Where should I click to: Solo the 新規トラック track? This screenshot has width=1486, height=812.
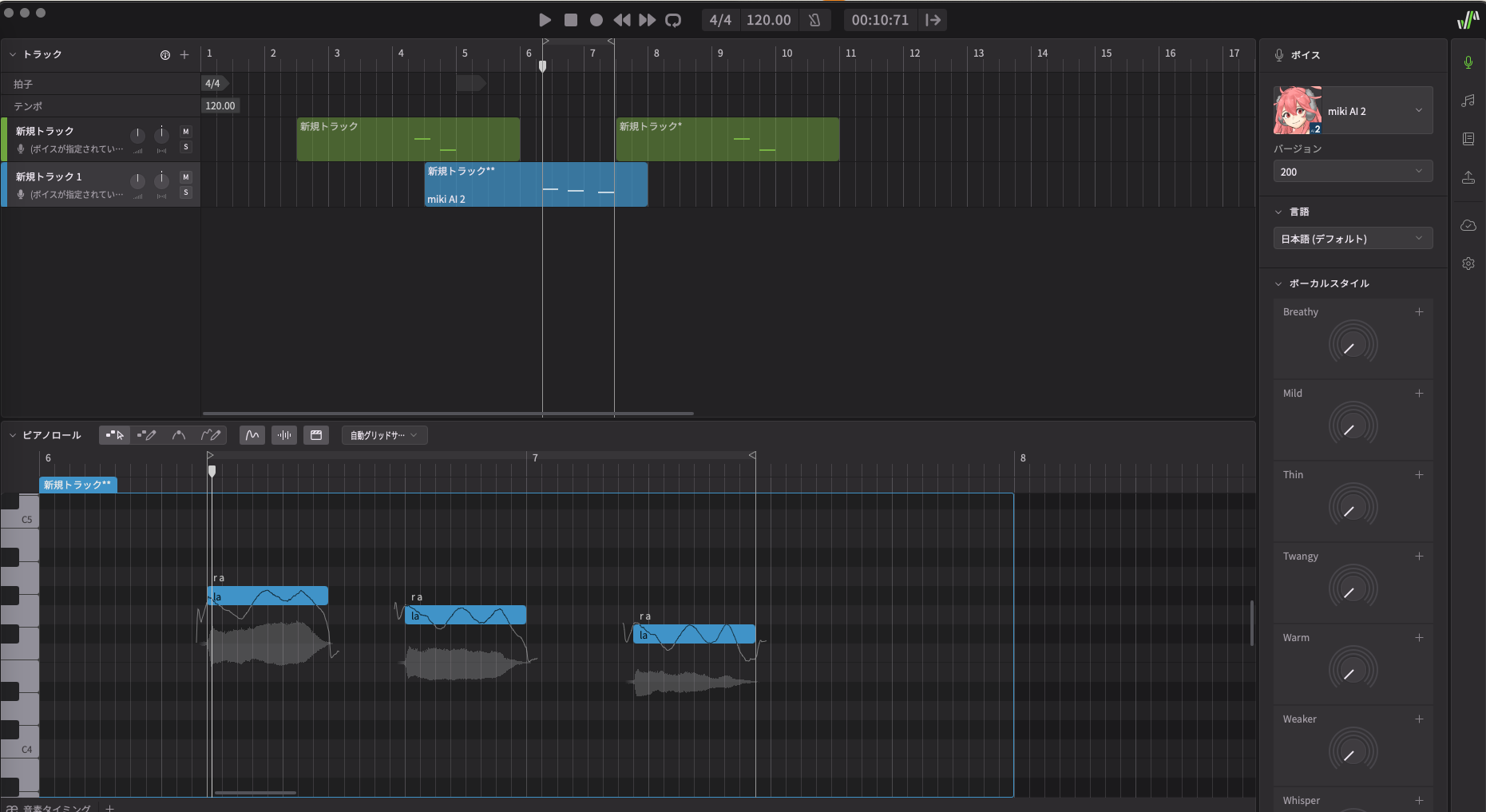click(x=186, y=147)
